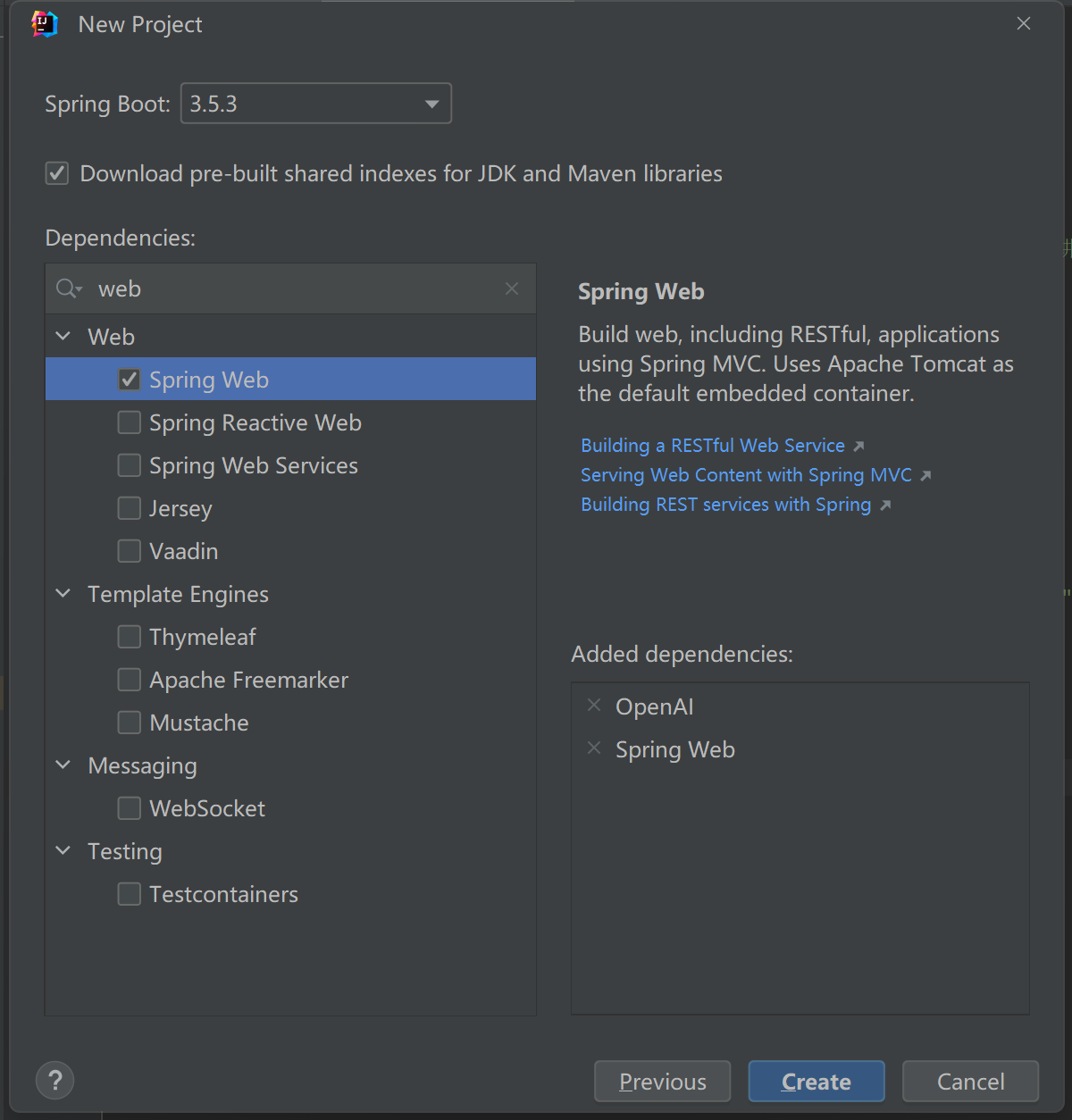The image size is (1072, 1120).
Task: Click the IntelliJ IDEA logo icon
Action: [45, 24]
